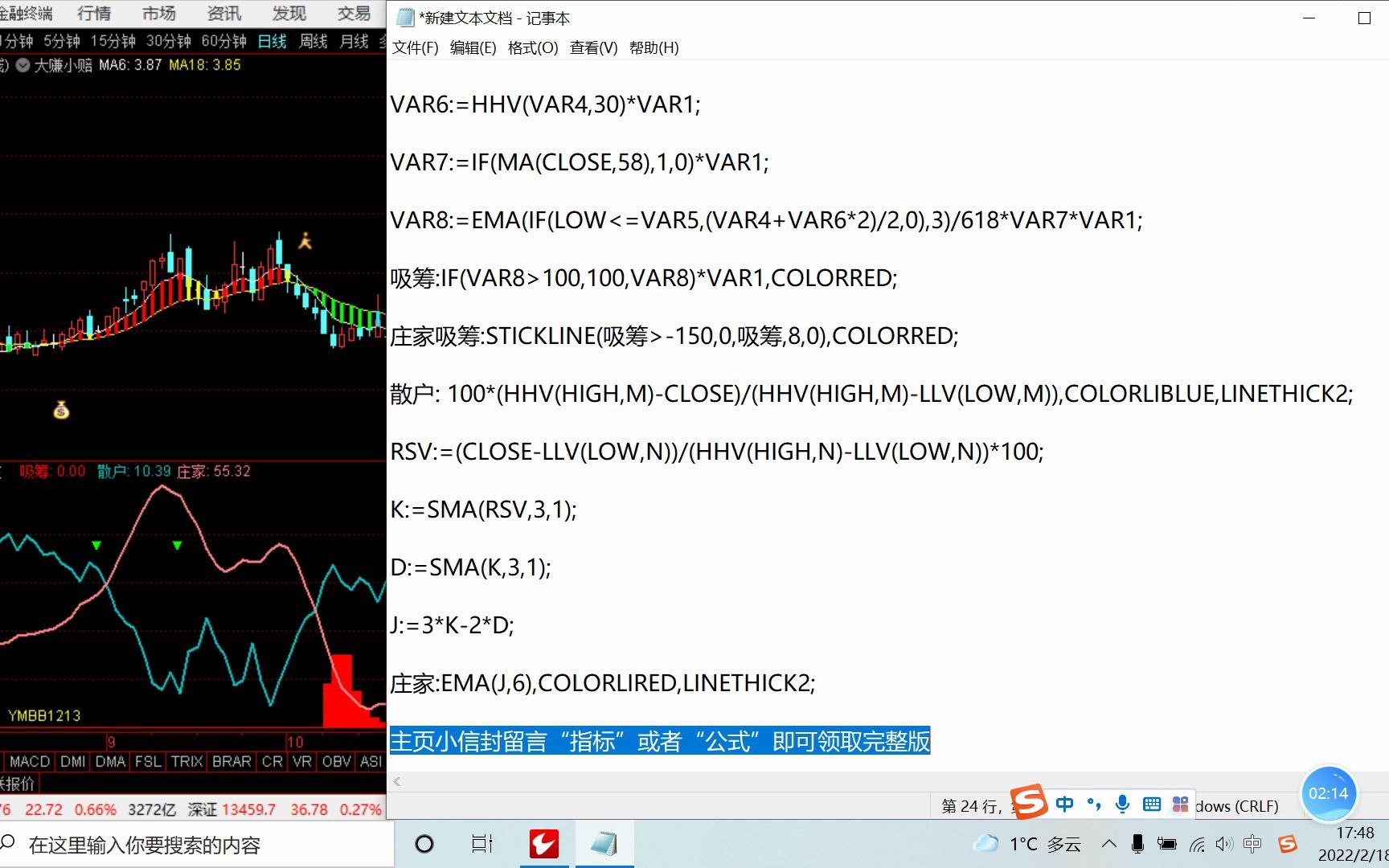Open 资讯 menu in the trading terminal
Screen dimensions: 1389x868
(224, 13)
